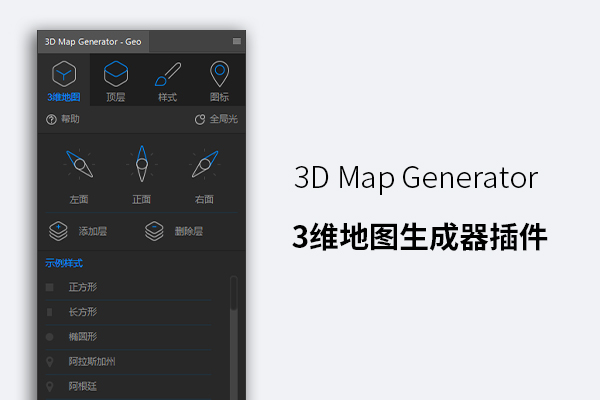Click the 添加层 label

click(x=93, y=231)
